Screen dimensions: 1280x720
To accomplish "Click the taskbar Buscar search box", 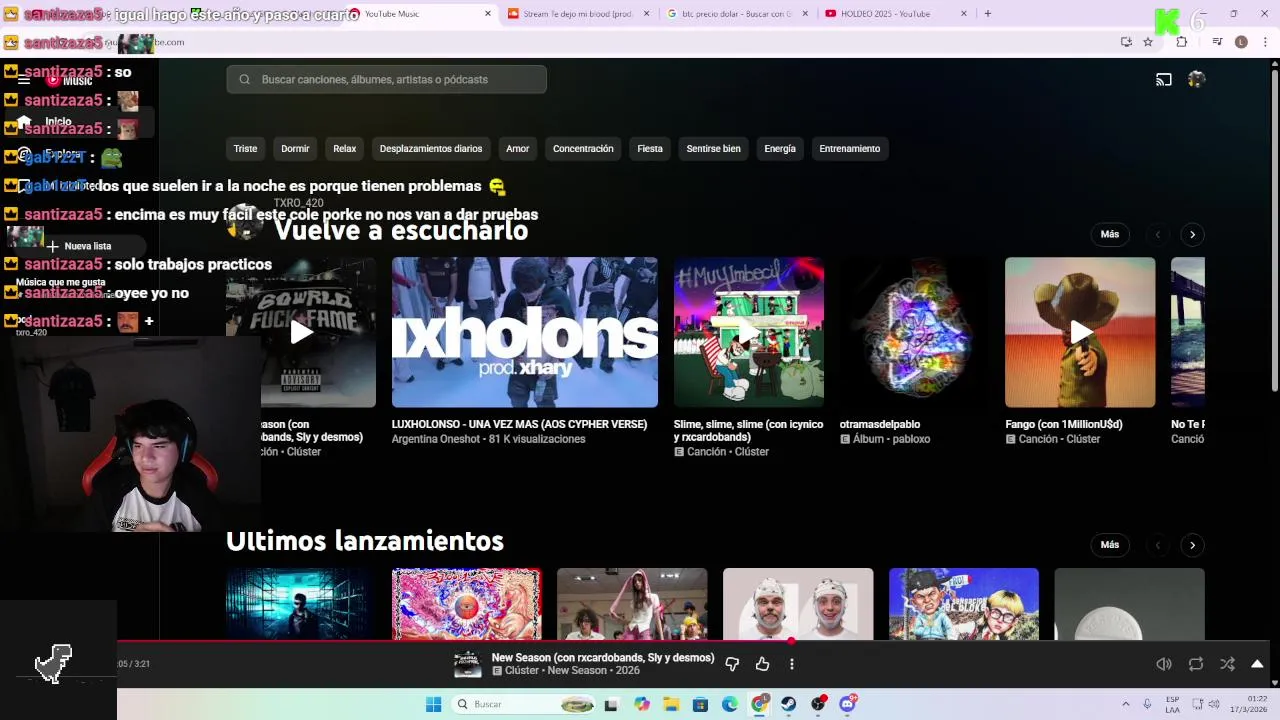I will (524, 705).
